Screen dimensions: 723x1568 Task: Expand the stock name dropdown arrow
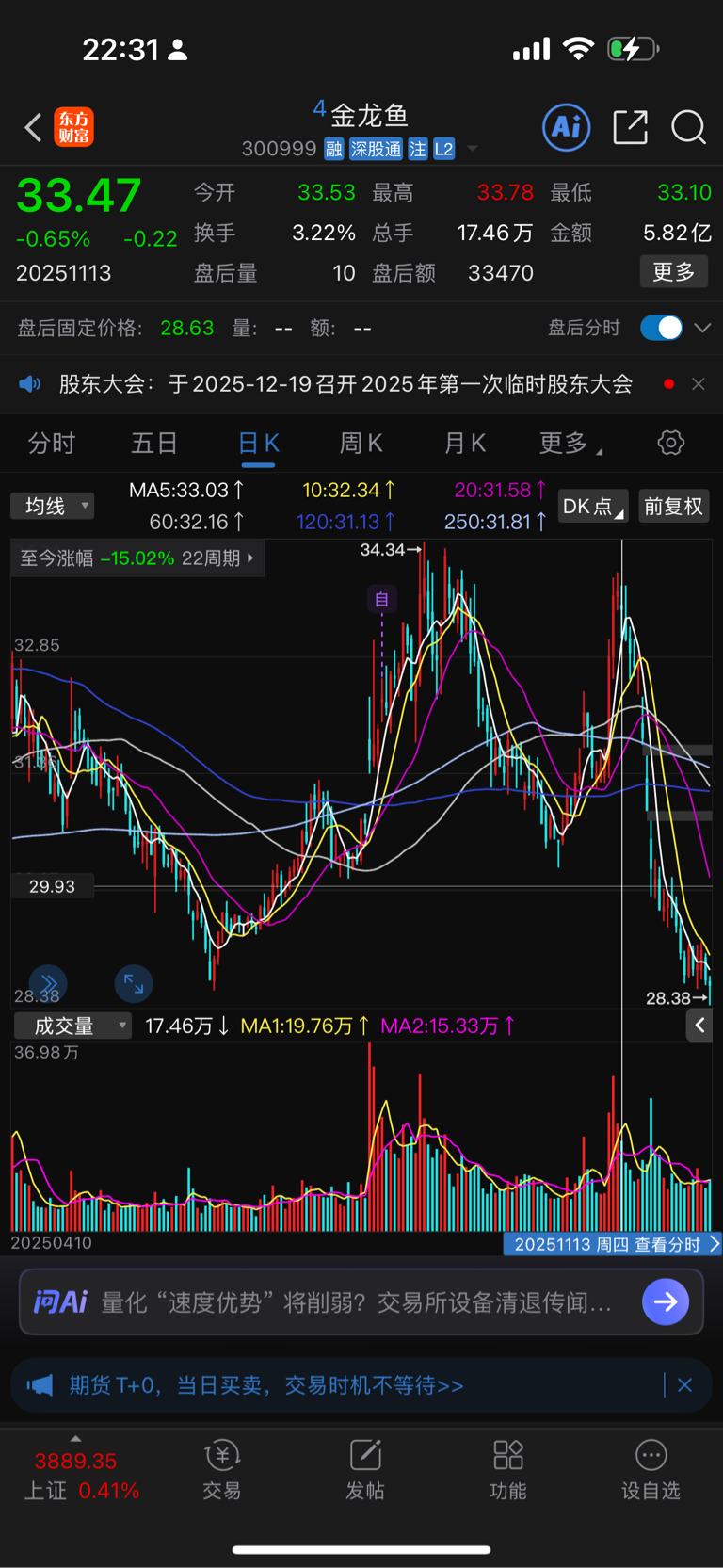pyautogui.click(x=473, y=149)
